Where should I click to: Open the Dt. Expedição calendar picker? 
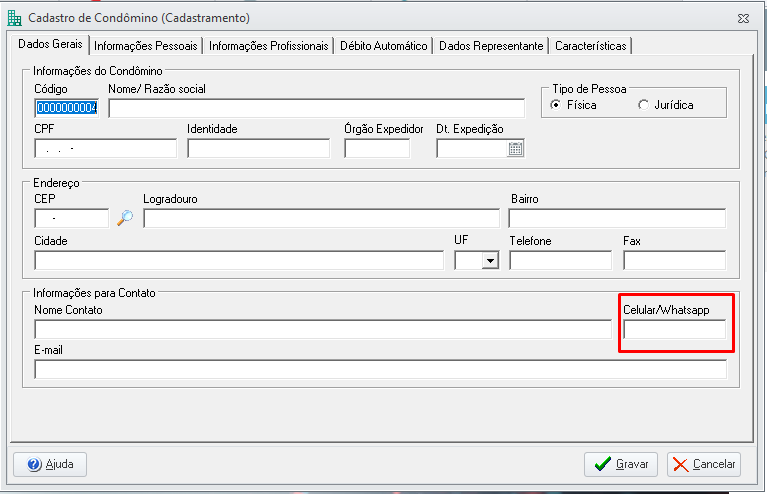click(x=516, y=149)
